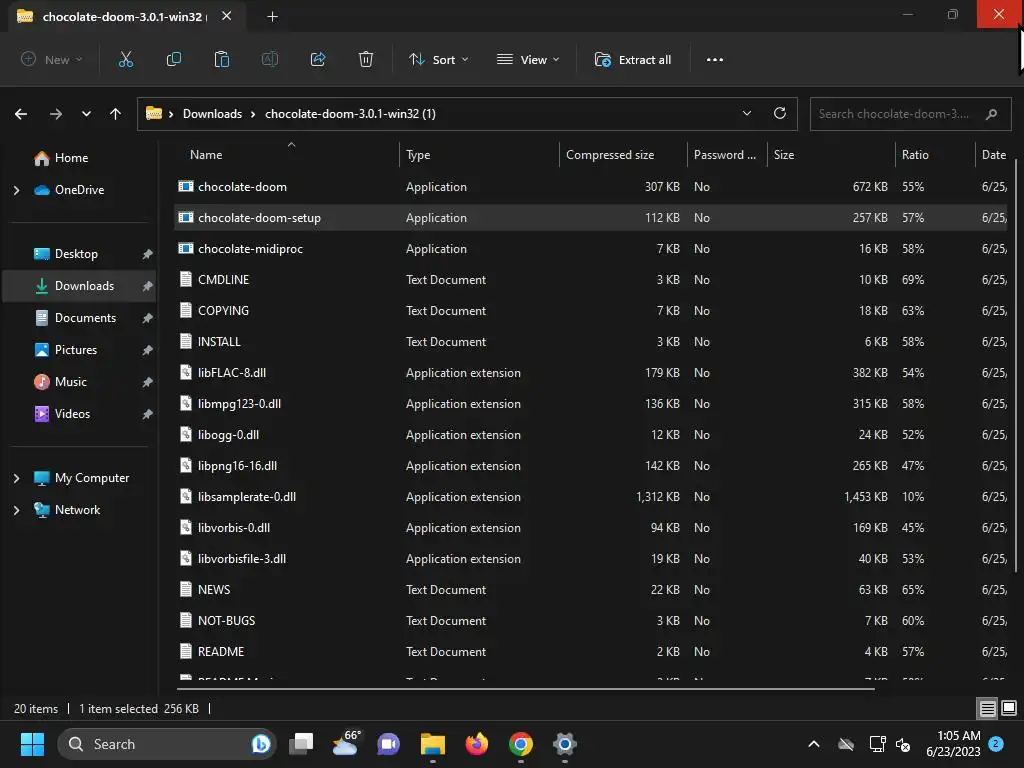Select the chocolate-midiproc file
The width and height of the screenshot is (1024, 768).
click(x=590, y=249)
